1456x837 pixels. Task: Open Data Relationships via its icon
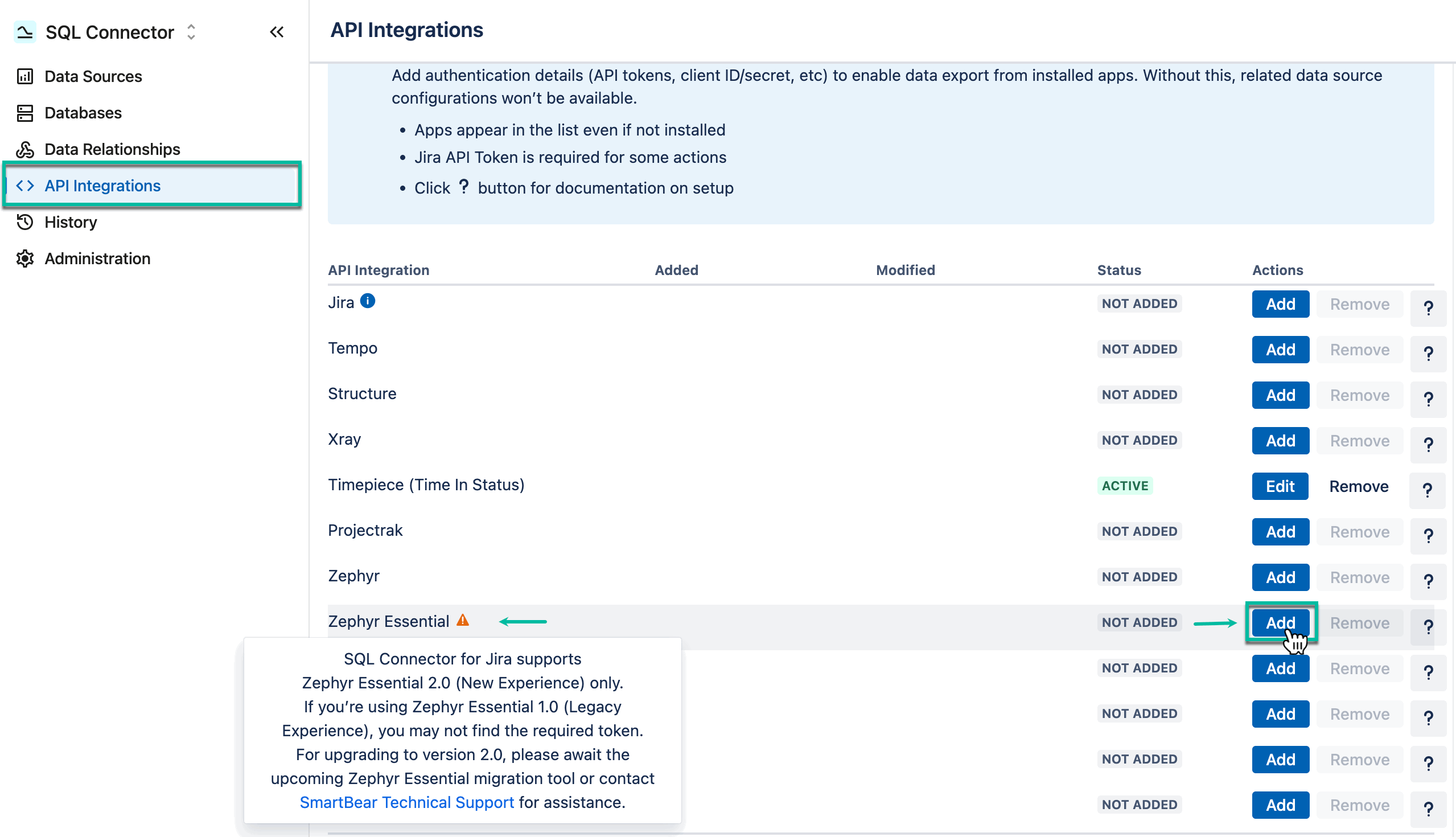click(24, 149)
